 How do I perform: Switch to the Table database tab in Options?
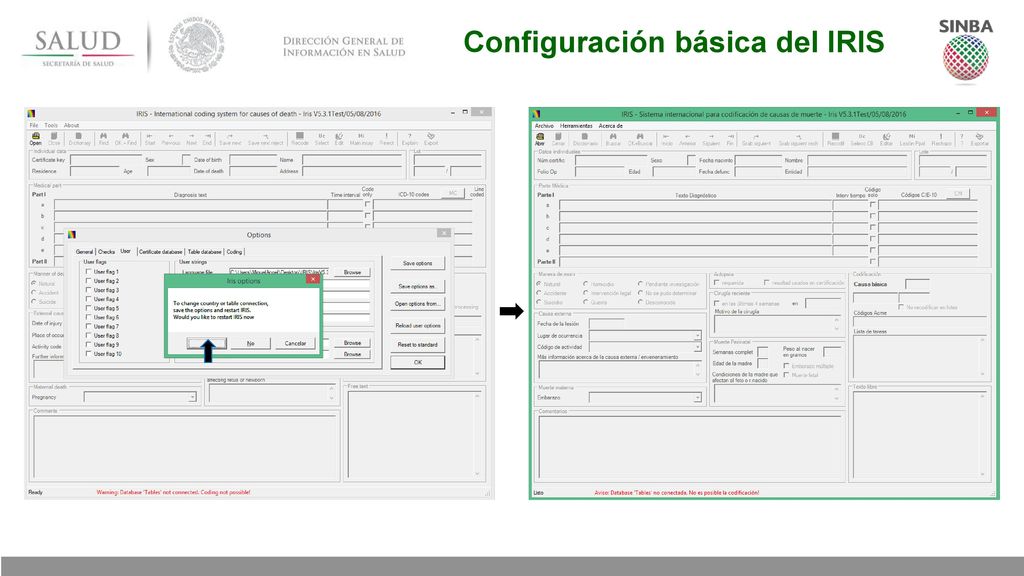pos(204,251)
